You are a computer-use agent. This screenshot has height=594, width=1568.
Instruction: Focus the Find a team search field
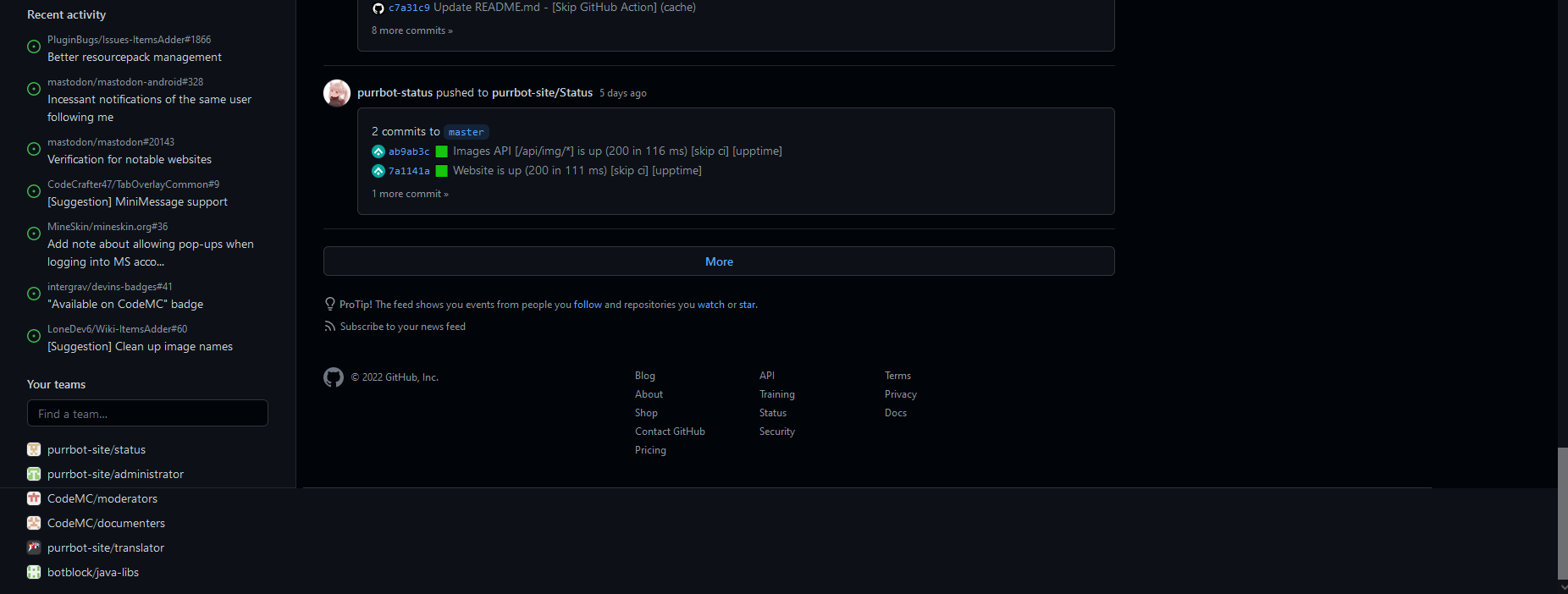147,413
